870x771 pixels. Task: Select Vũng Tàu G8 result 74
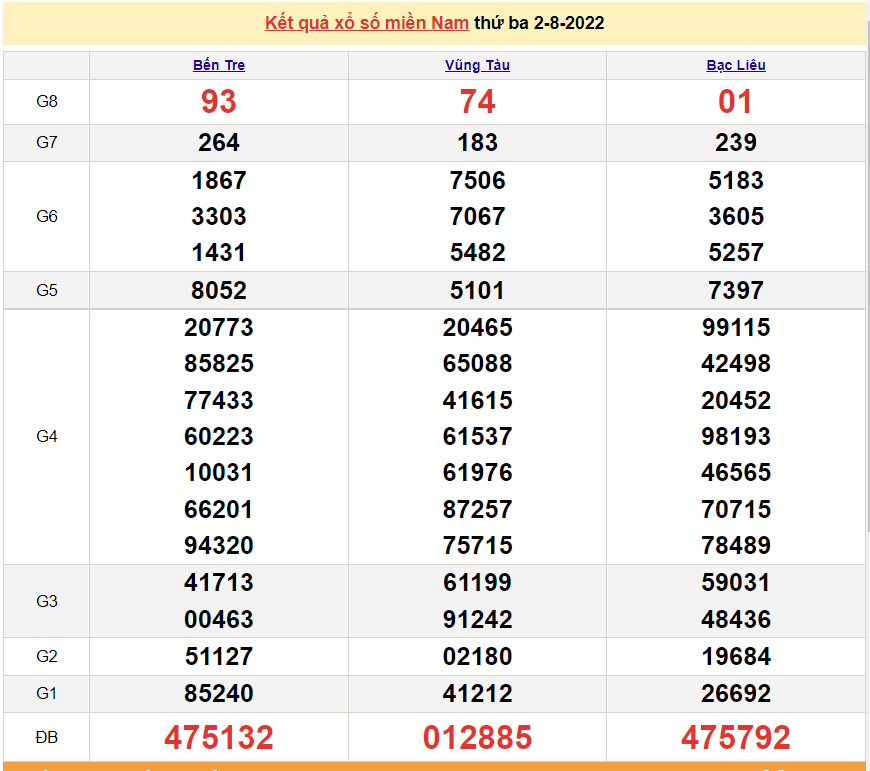(x=477, y=102)
